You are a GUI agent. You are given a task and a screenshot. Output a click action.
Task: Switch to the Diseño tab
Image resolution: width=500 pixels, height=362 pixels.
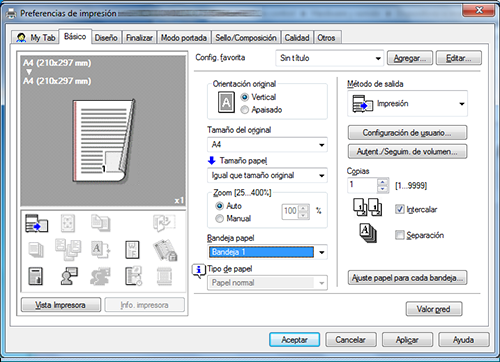pos(106,38)
